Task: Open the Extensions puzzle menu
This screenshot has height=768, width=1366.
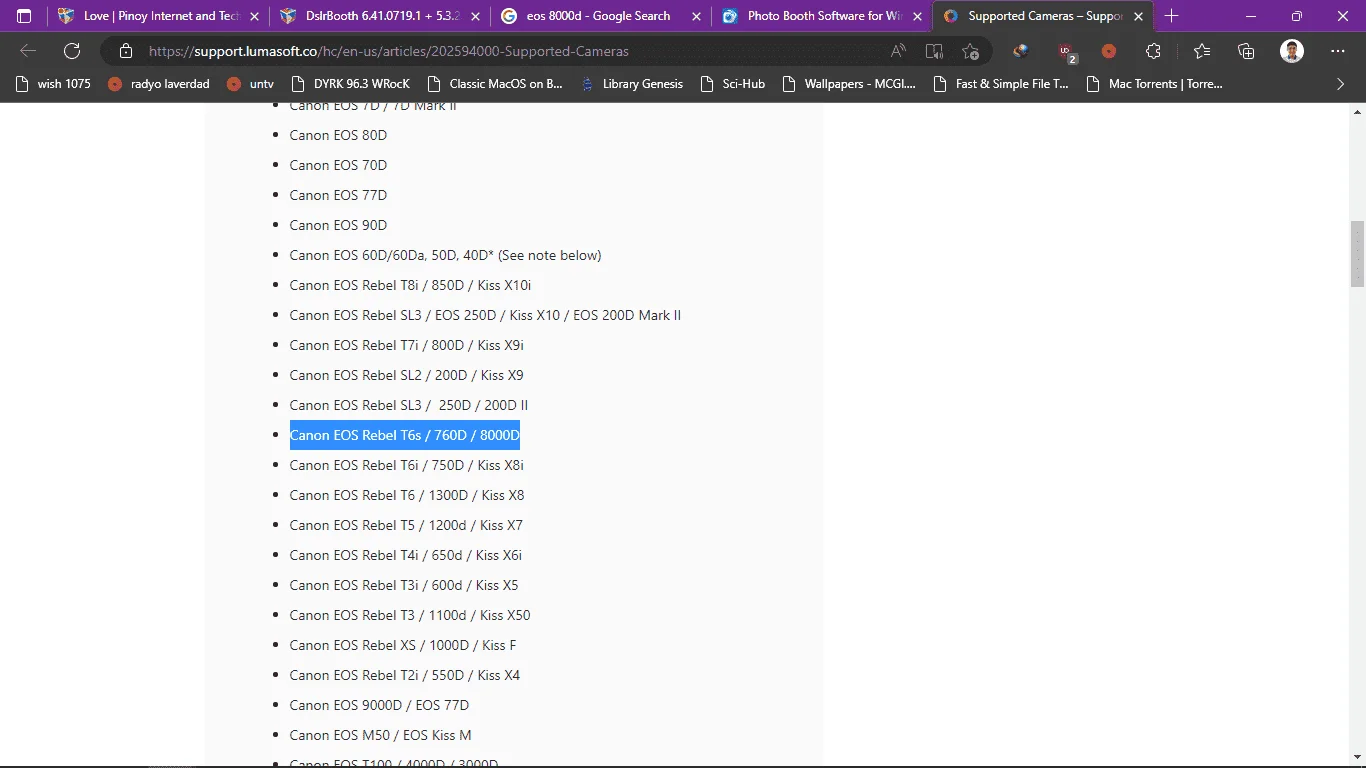Action: 1154,51
